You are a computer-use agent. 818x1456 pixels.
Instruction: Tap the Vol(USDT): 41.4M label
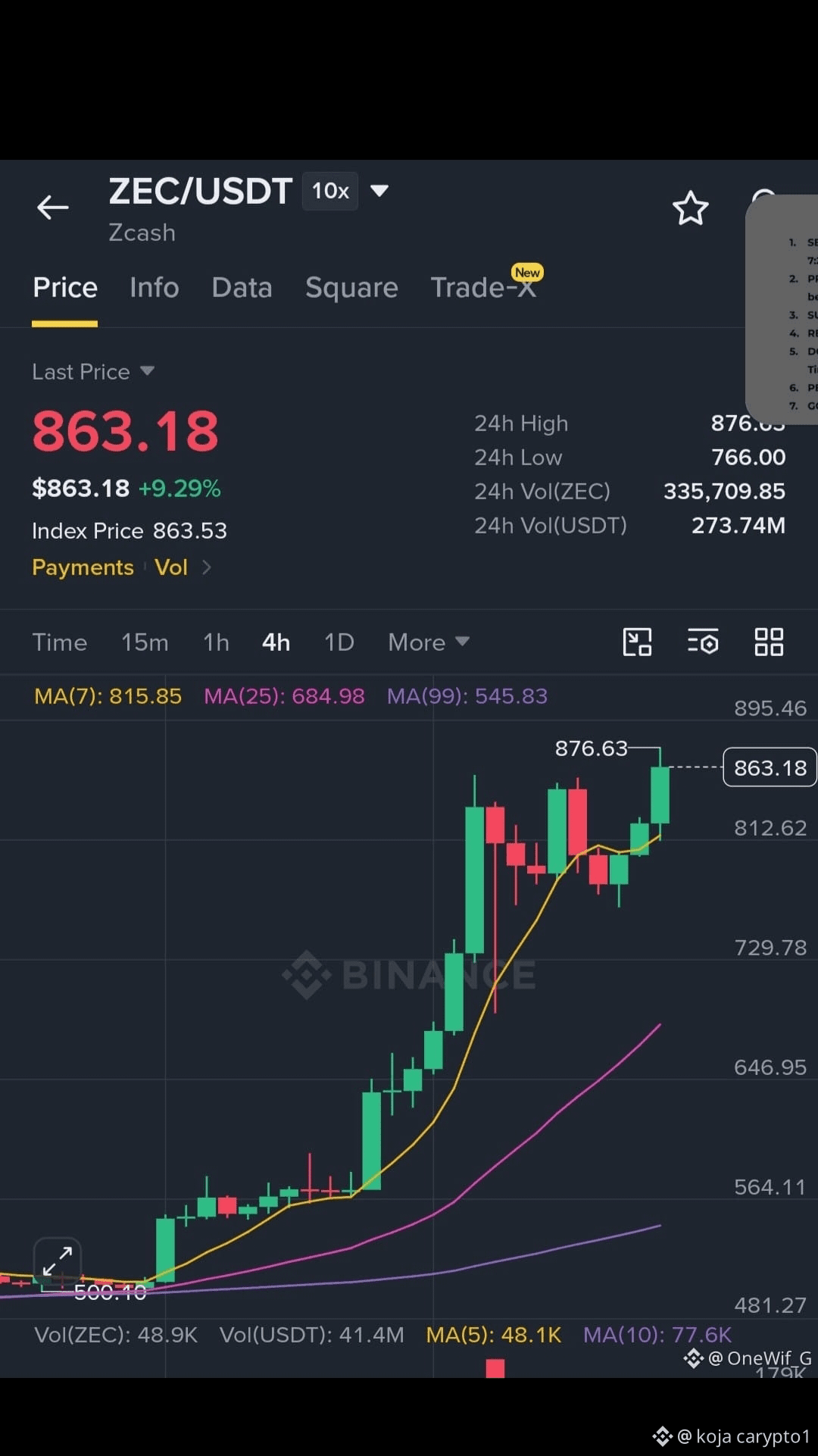tap(312, 1335)
